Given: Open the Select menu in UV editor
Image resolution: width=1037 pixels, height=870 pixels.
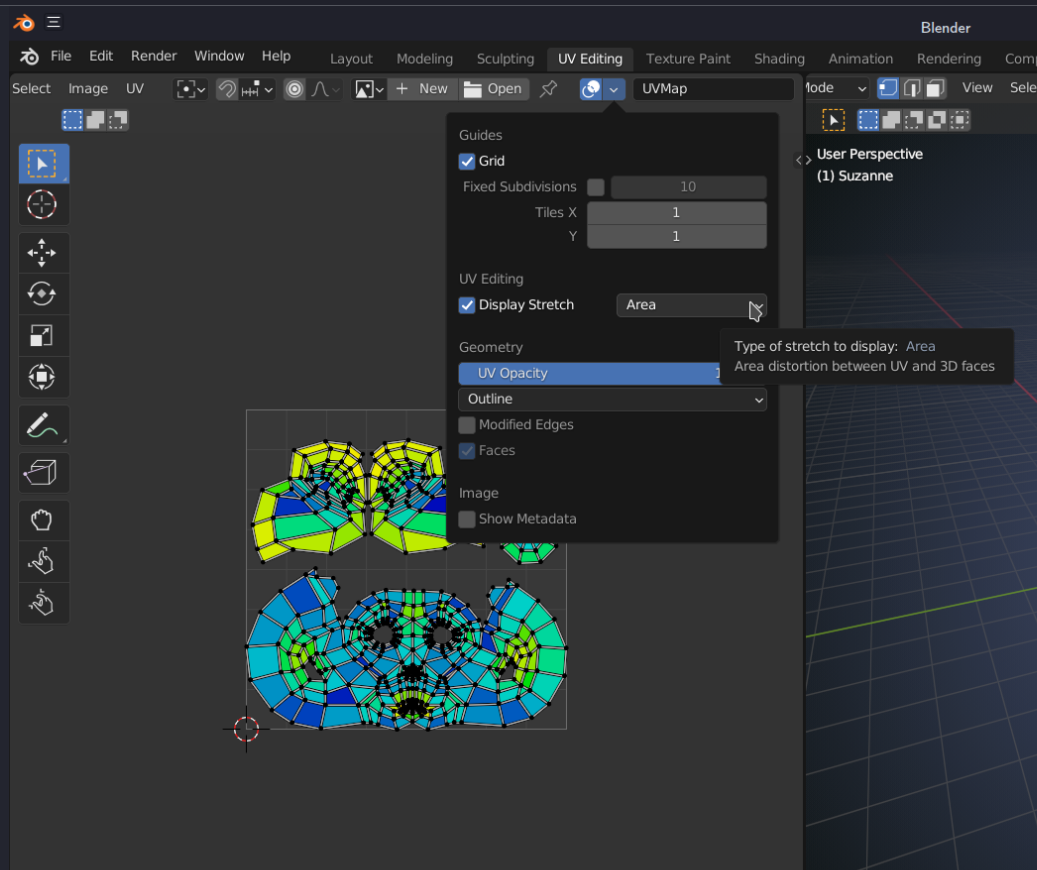Looking at the screenshot, I should 31,89.
